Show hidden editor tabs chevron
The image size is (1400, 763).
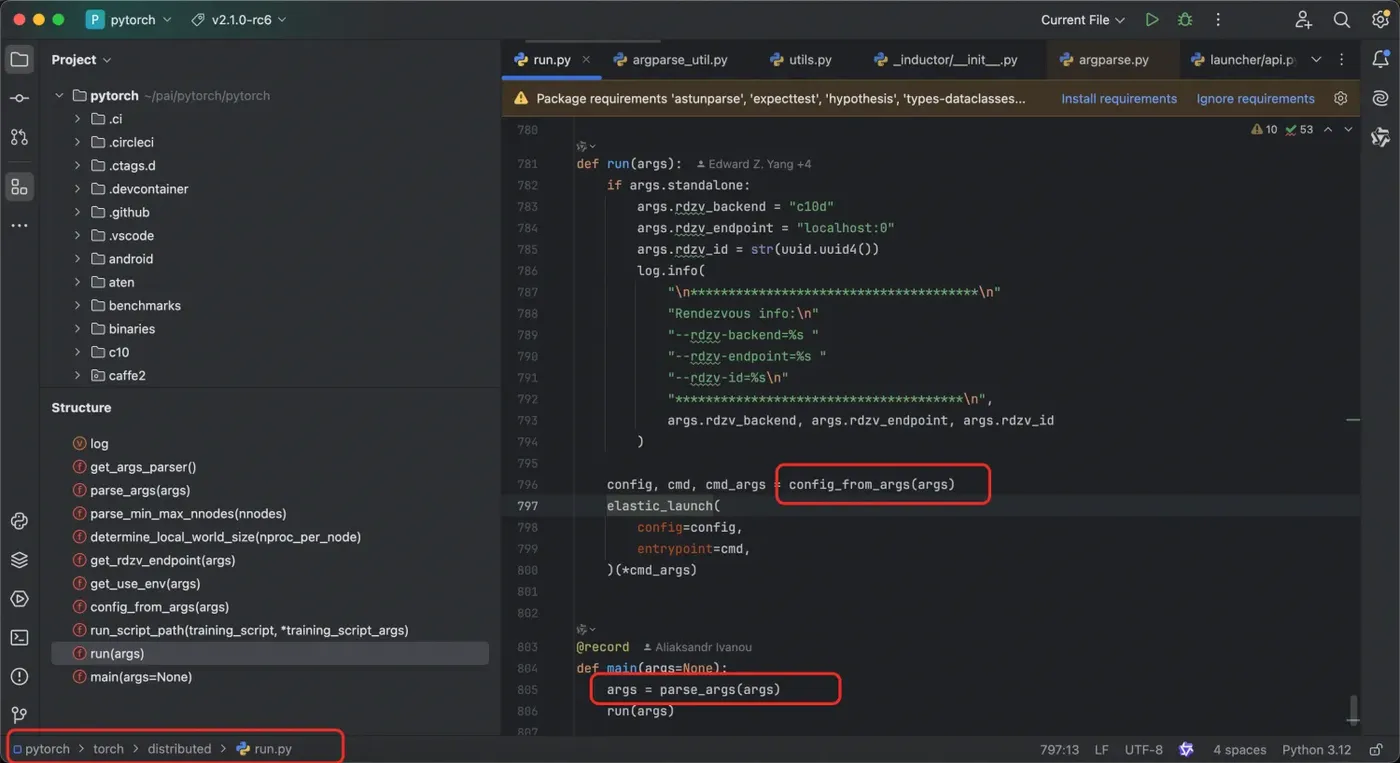click(x=1315, y=60)
